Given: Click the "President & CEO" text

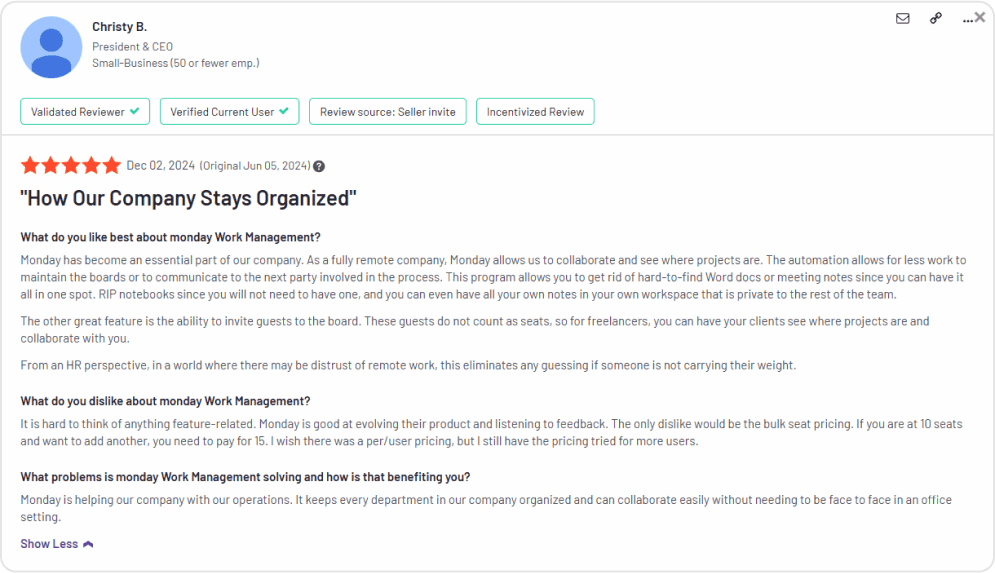Looking at the screenshot, I should pos(132,46).
